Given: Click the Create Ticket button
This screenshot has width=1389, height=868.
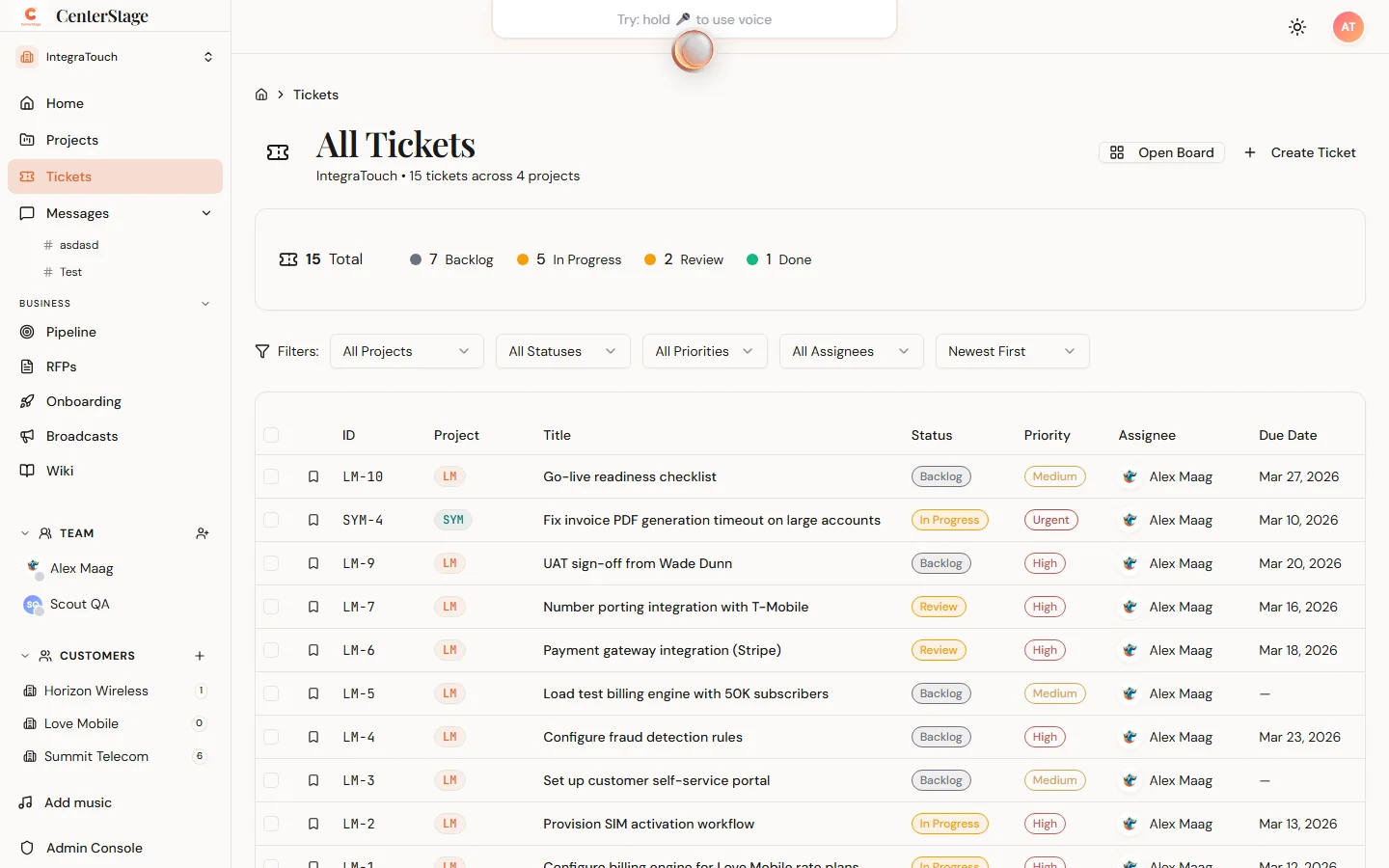Looking at the screenshot, I should (1300, 152).
